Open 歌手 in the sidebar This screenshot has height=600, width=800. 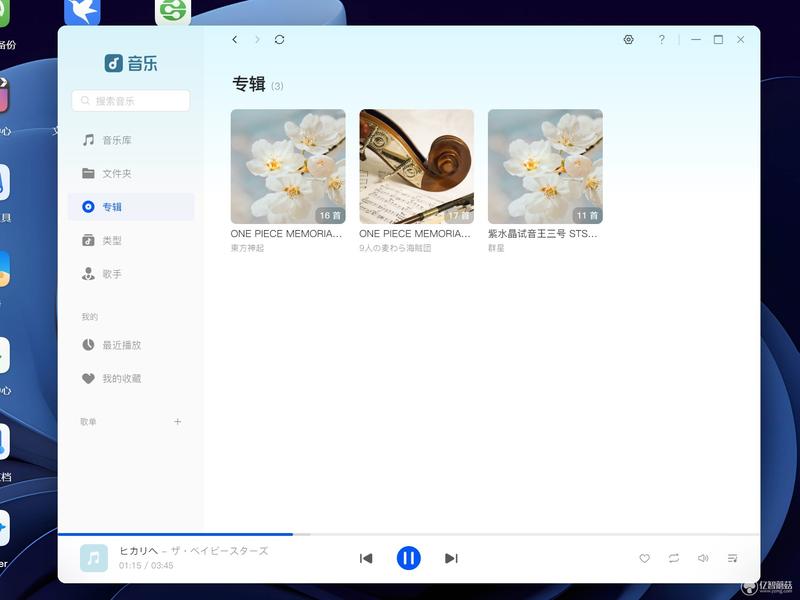(131, 274)
